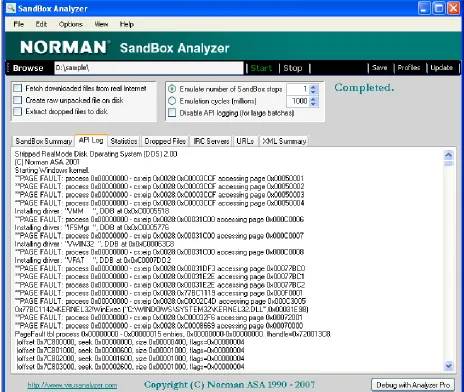
Task: Open the Edit menu
Action: (x=41, y=24)
